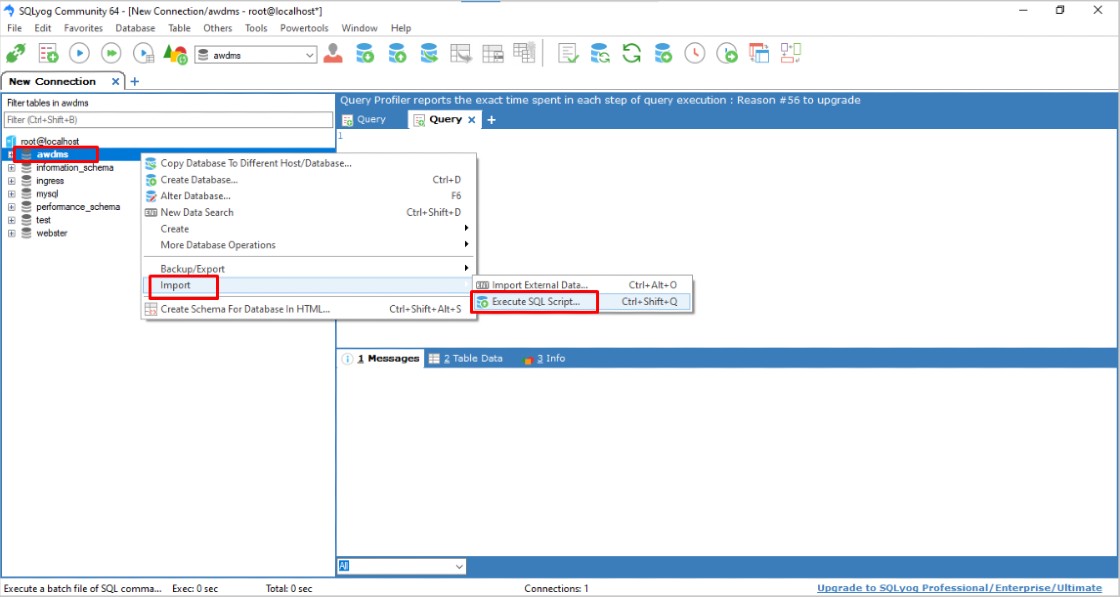Click the clock with green plus icon
Screen dimensions: 1120x597
tap(727, 54)
